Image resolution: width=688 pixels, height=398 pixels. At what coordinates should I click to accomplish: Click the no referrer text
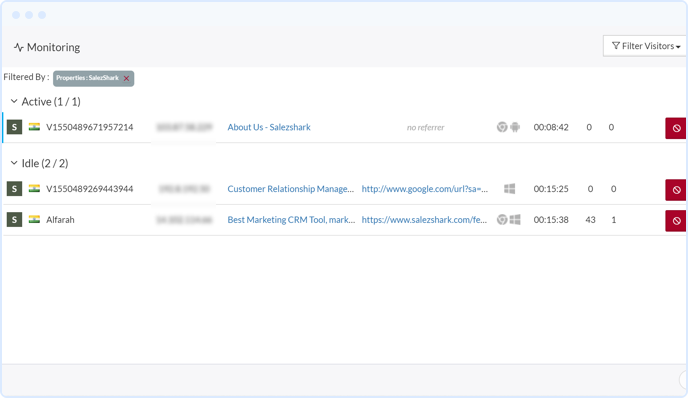425,127
